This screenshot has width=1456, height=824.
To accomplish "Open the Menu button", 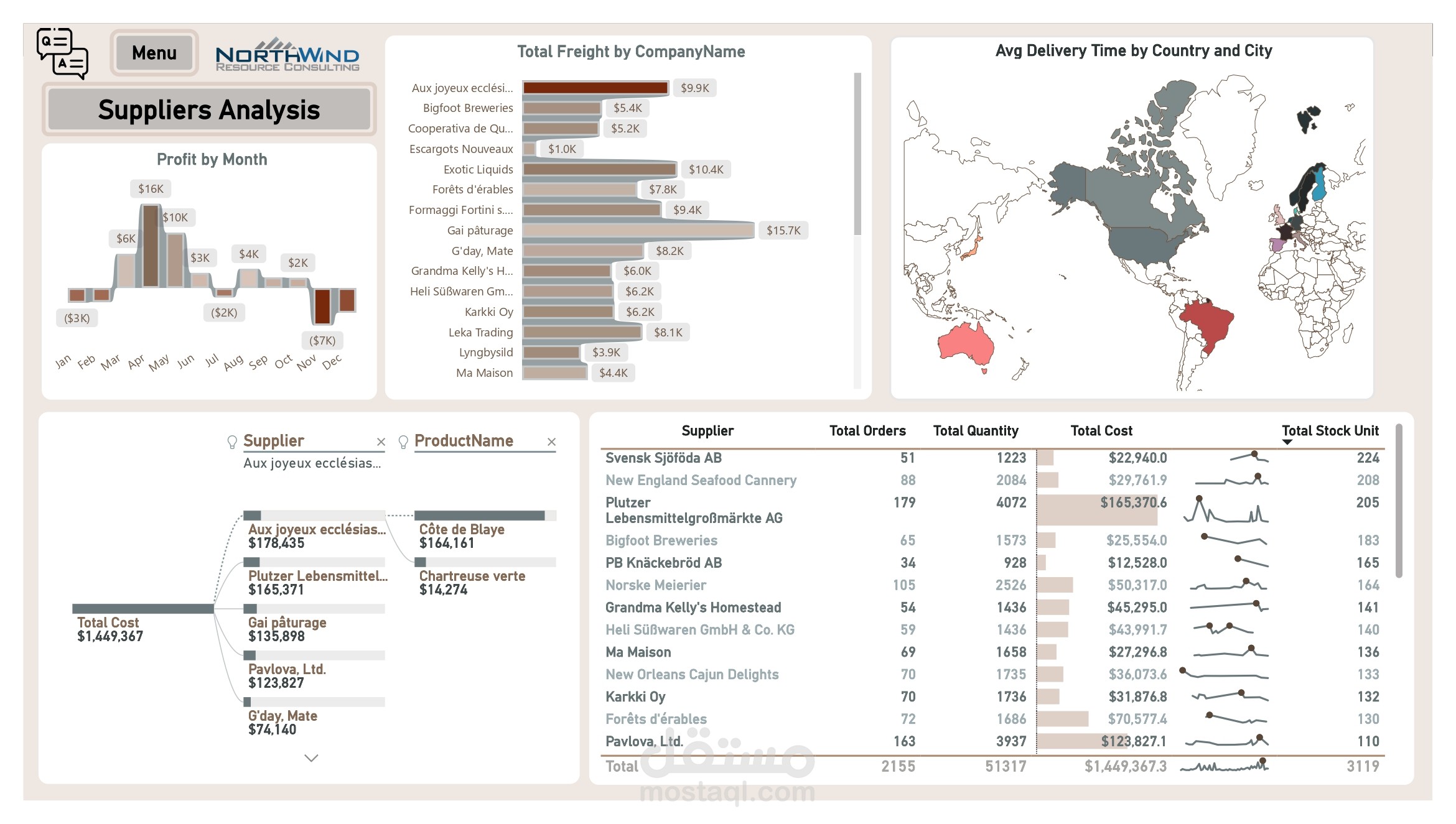I will coord(154,53).
